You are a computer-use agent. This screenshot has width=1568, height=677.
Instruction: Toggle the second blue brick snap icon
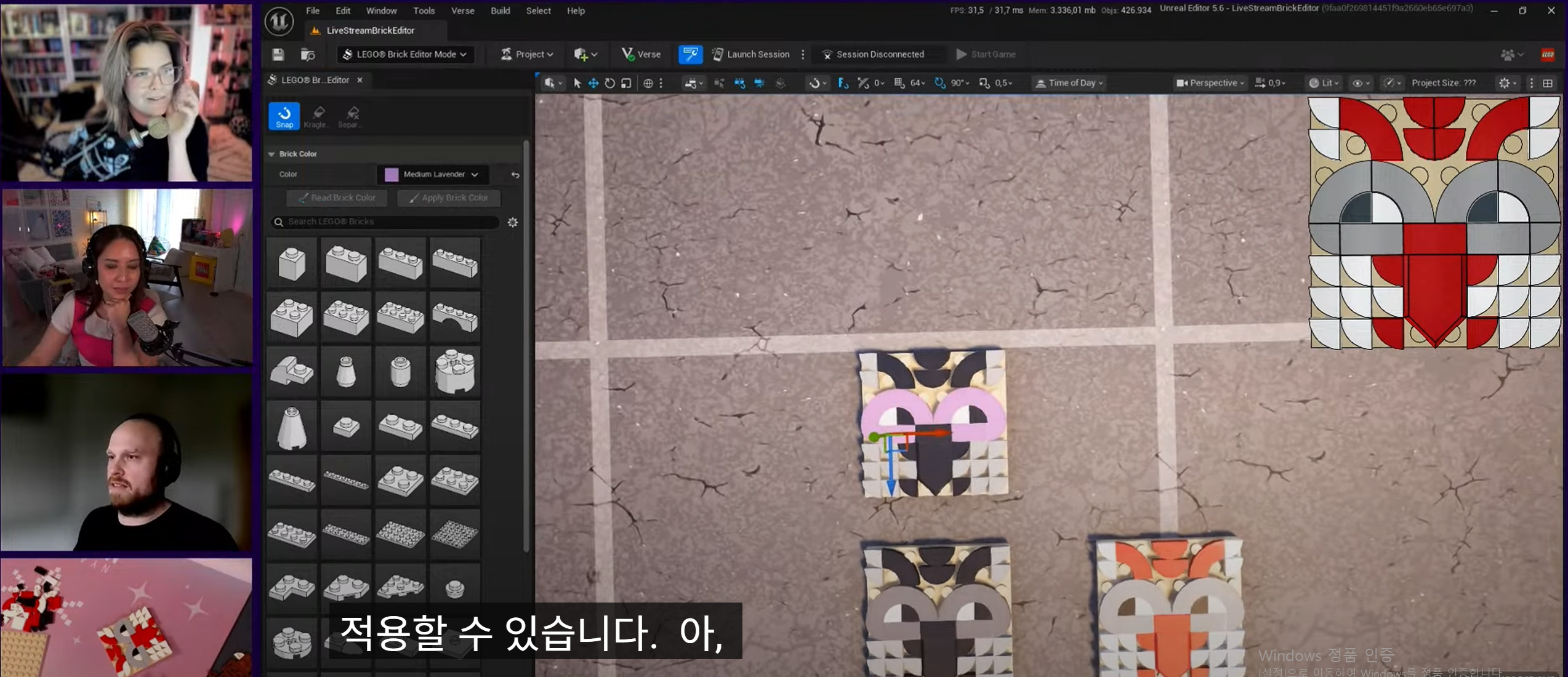tap(760, 83)
